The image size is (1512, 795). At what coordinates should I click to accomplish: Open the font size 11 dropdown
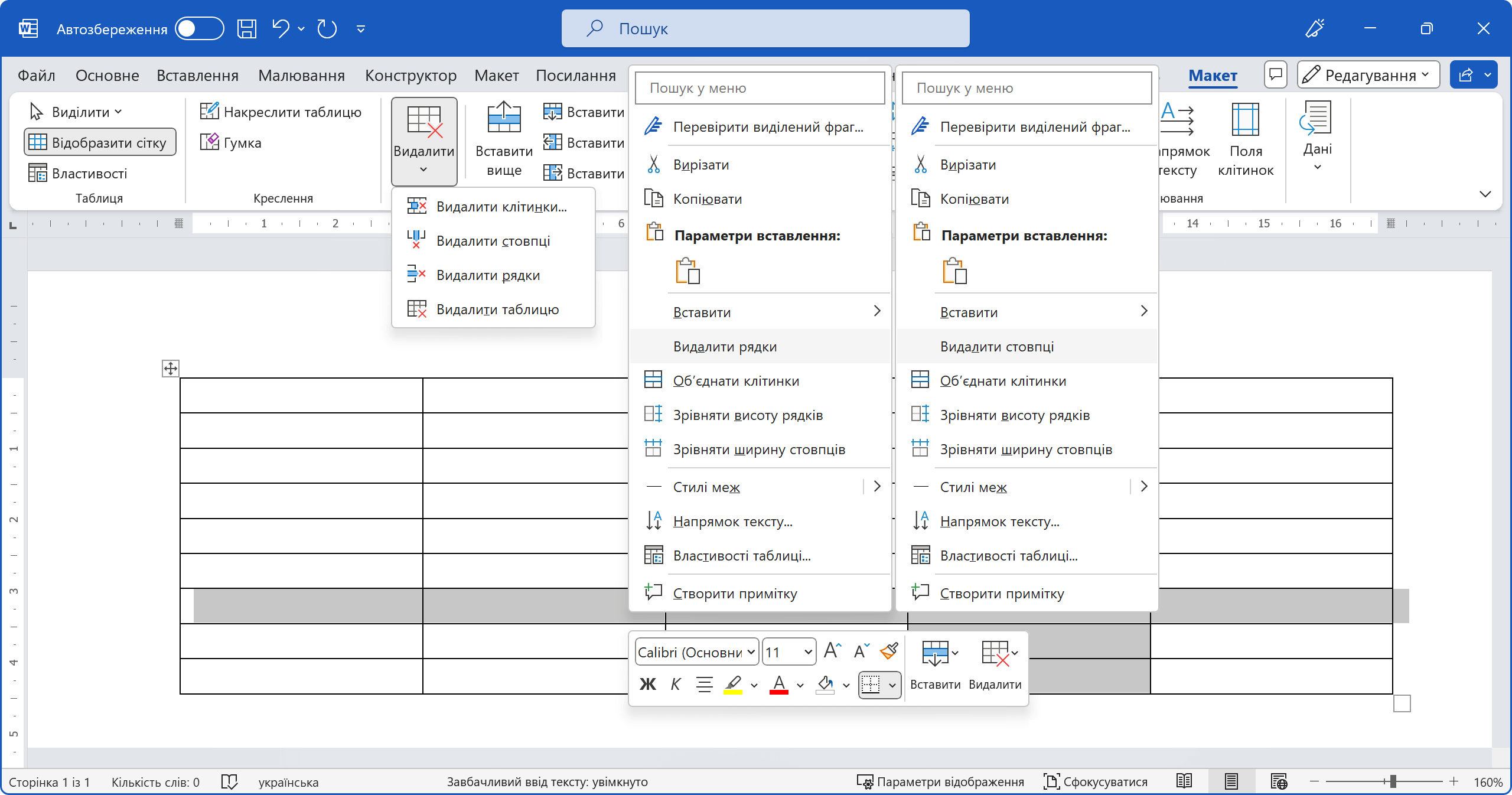[x=807, y=652]
